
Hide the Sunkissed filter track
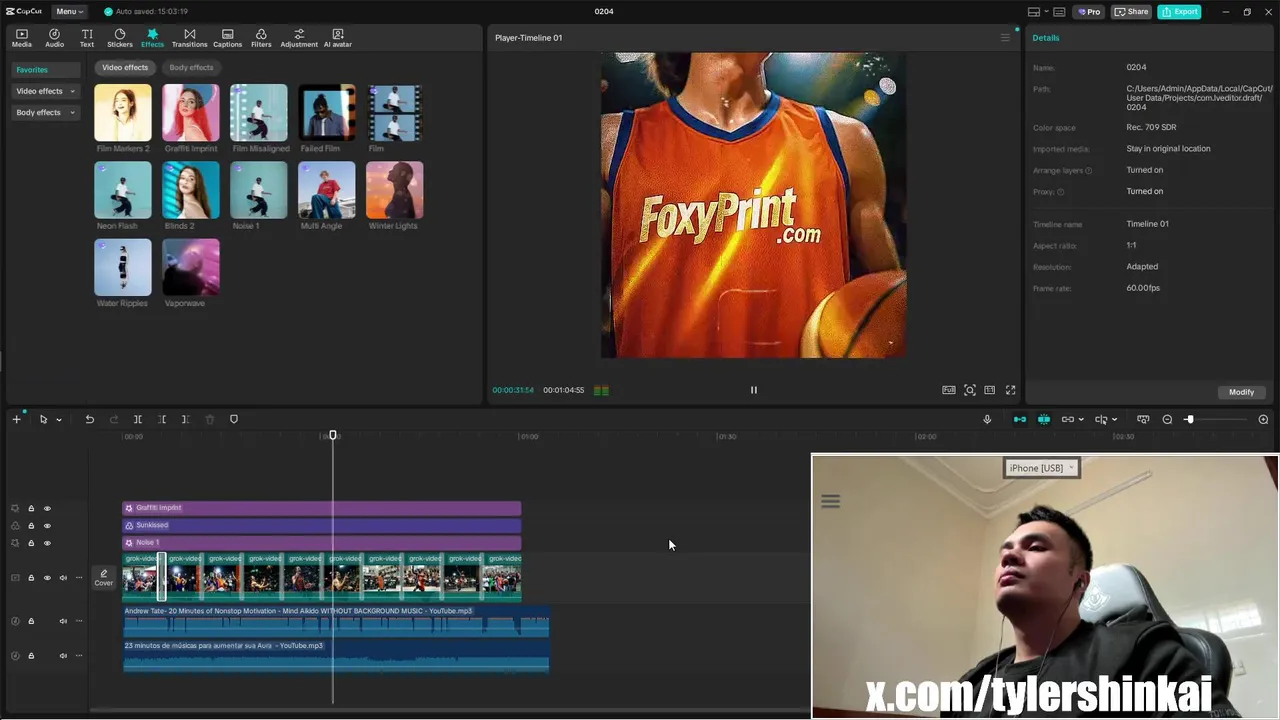tap(47, 526)
